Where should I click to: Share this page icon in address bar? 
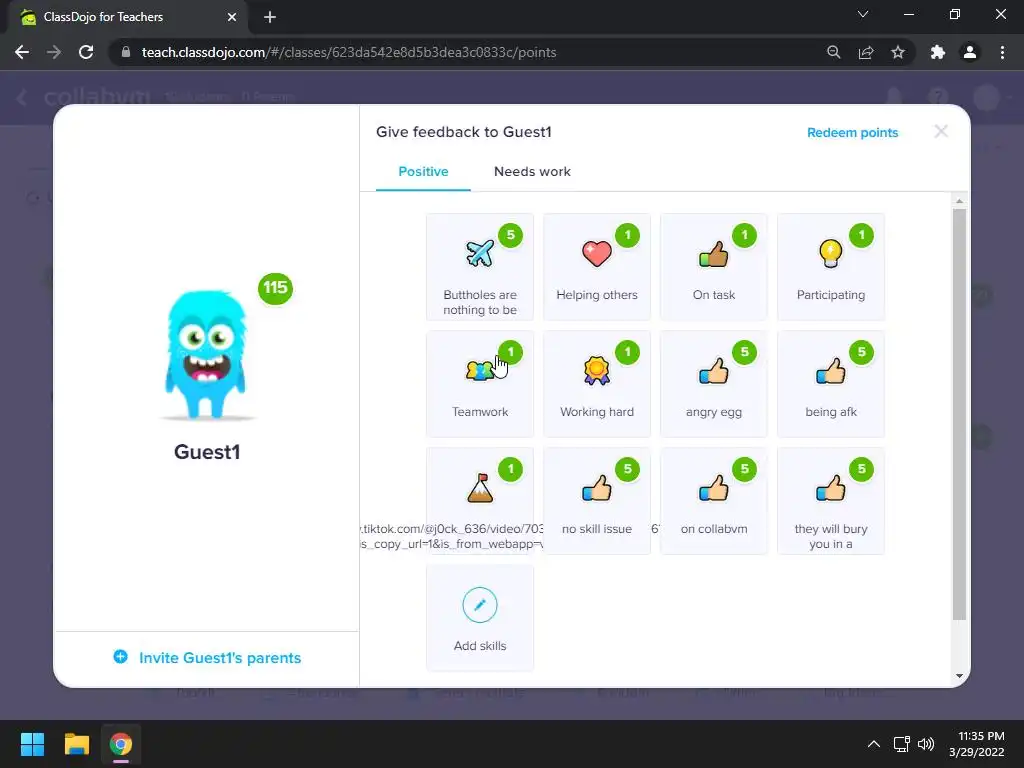[x=866, y=52]
